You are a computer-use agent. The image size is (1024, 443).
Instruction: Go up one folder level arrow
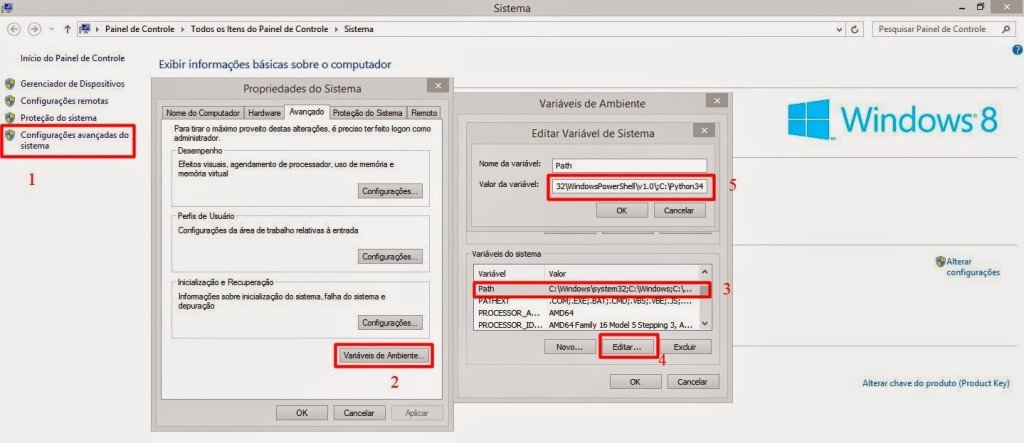pos(67,29)
